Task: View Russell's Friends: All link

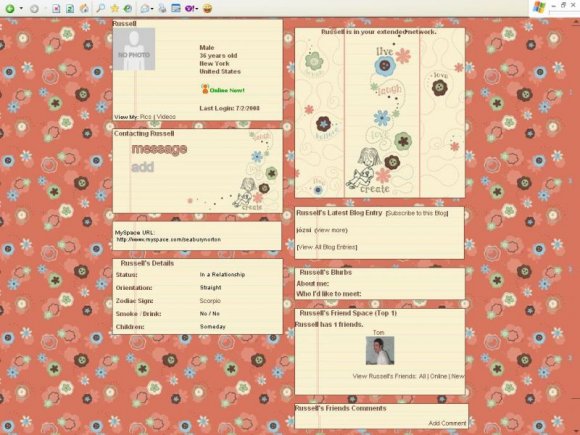Action: (x=422, y=376)
